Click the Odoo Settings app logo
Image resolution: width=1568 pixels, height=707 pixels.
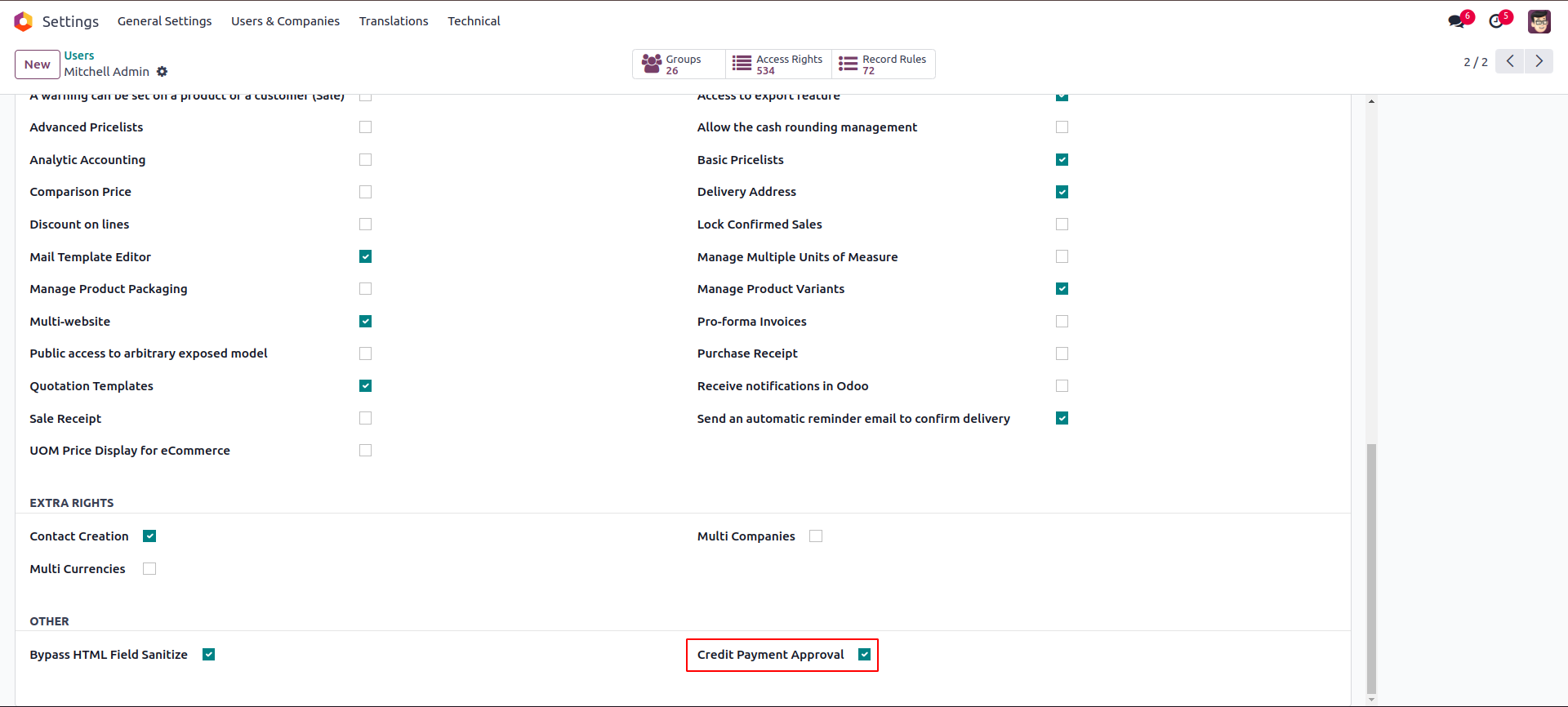pos(24,21)
